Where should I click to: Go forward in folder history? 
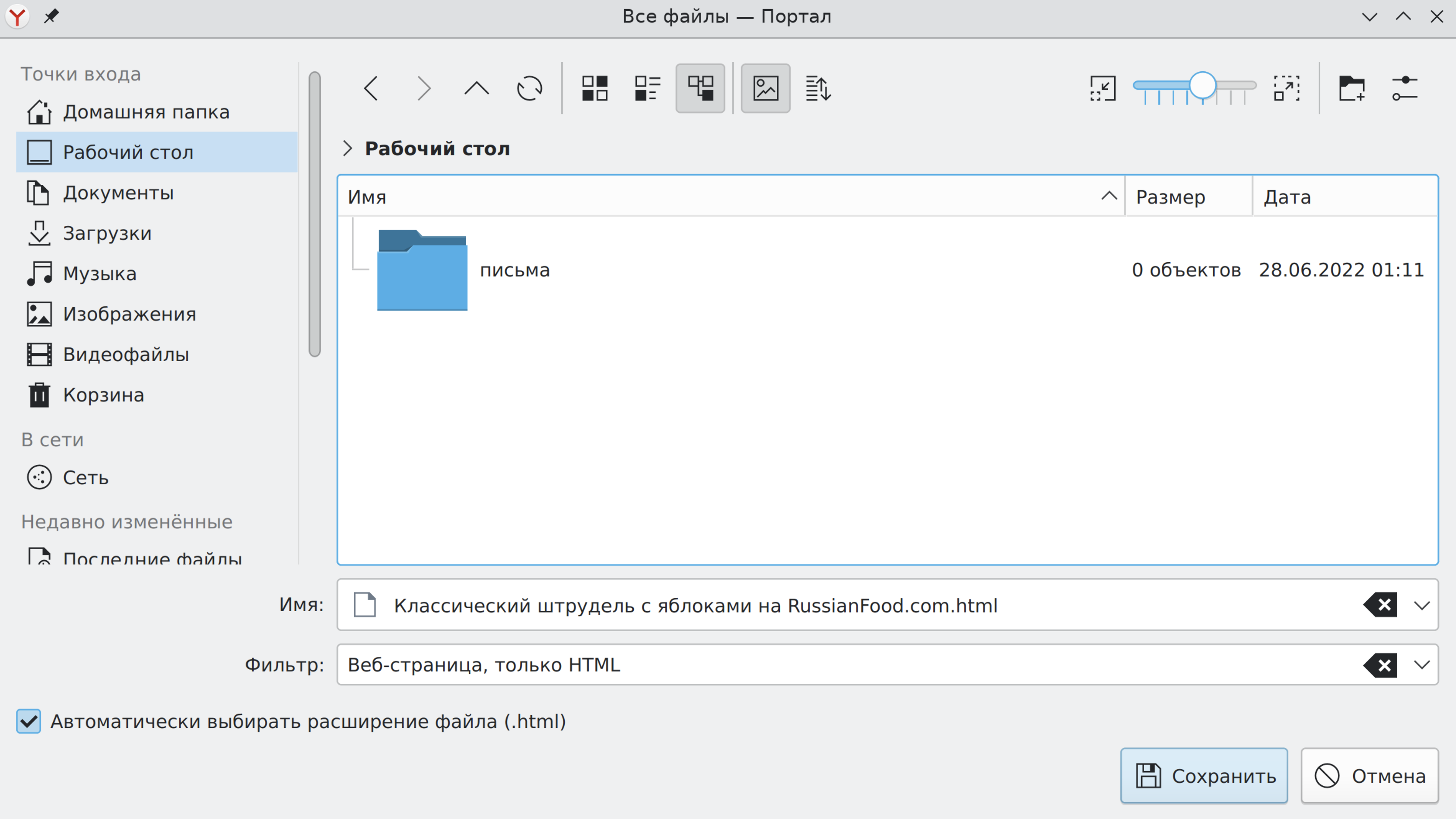[424, 89]
